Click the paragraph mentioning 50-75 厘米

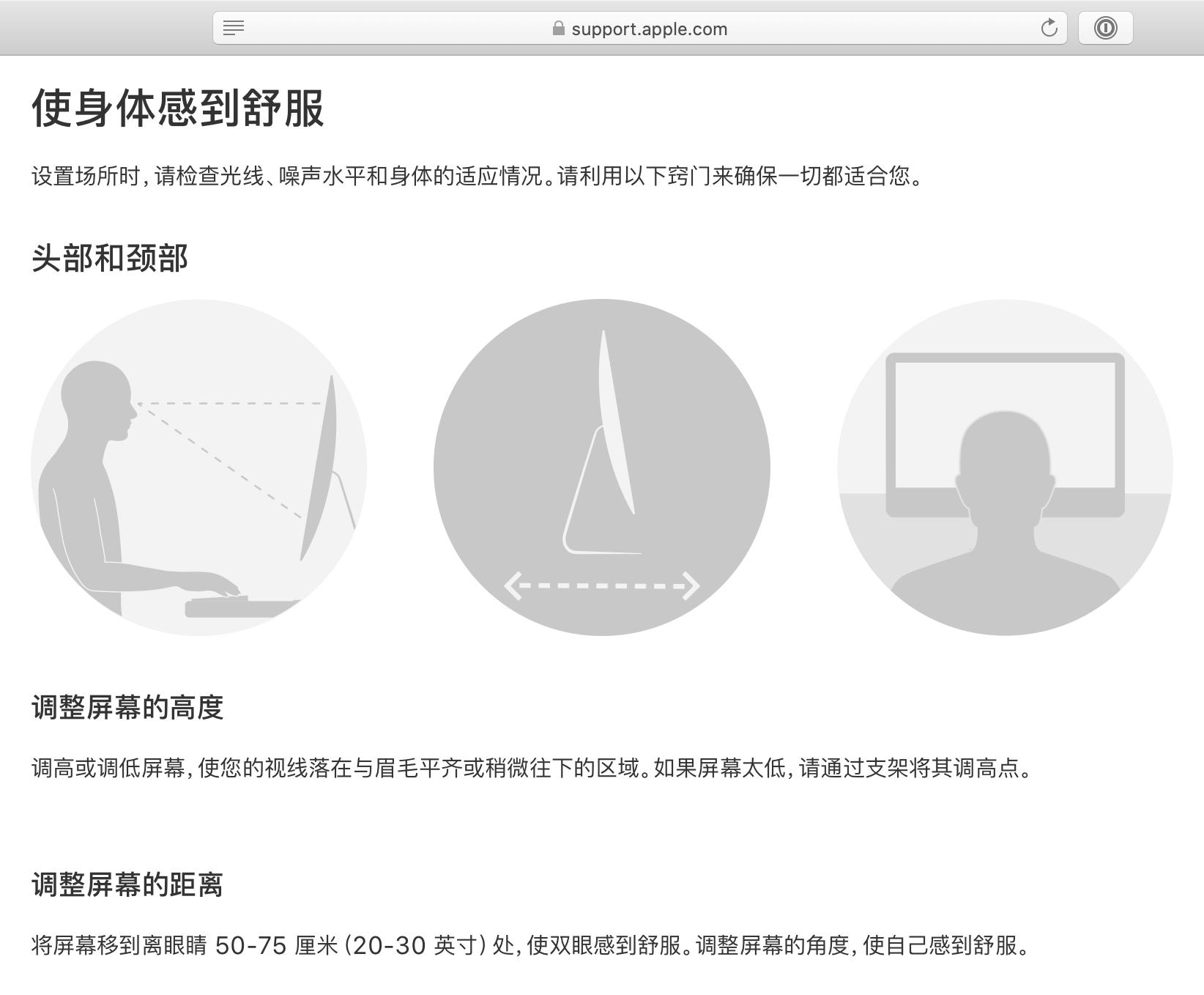(x=531, y=946)
